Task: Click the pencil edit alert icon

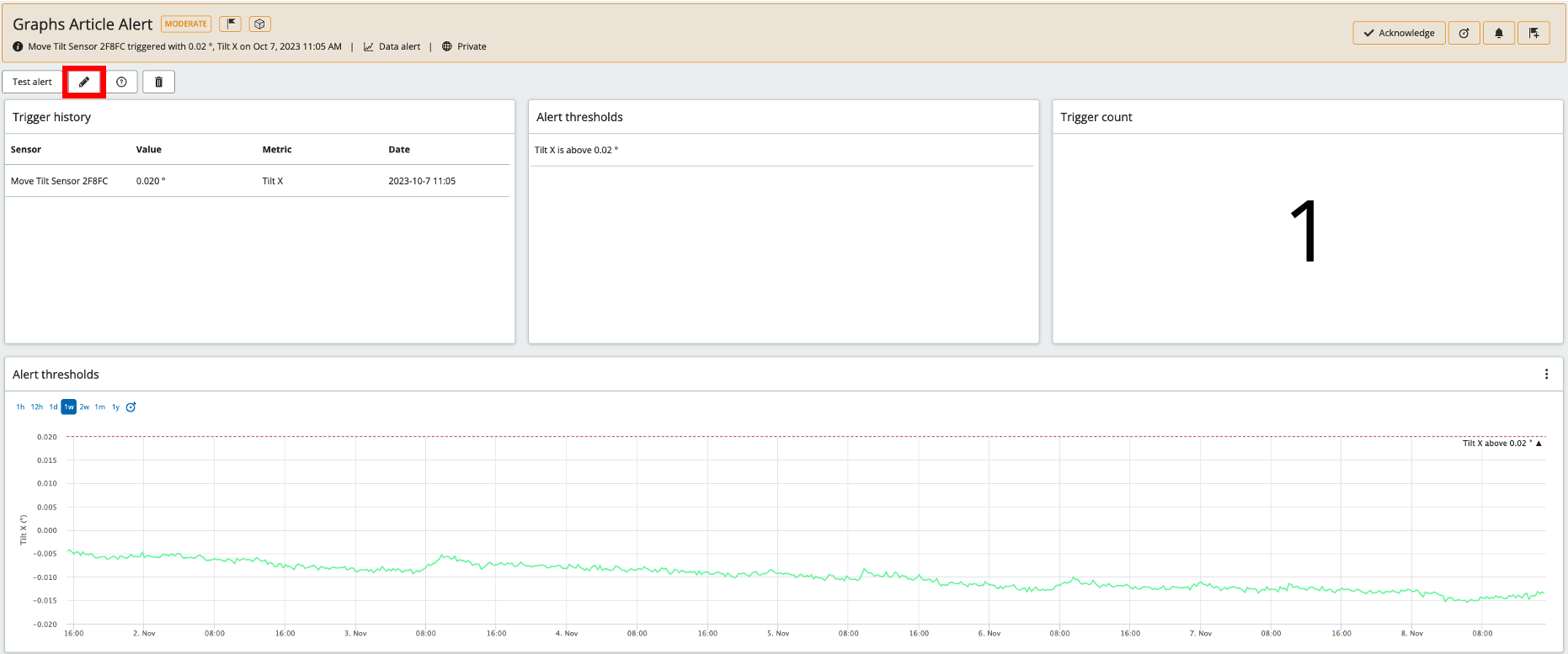Action: pyautogui.click(x=84, y=82)
